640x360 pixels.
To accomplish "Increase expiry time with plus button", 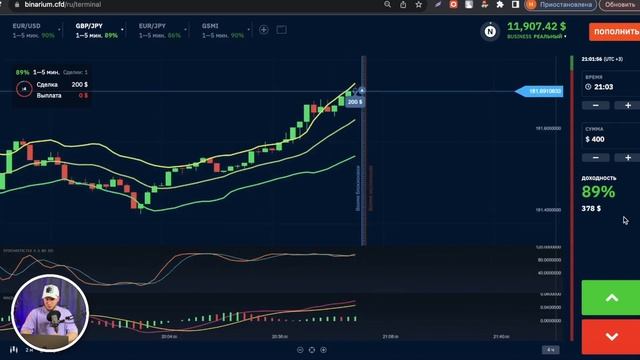I will coord(628,105).
